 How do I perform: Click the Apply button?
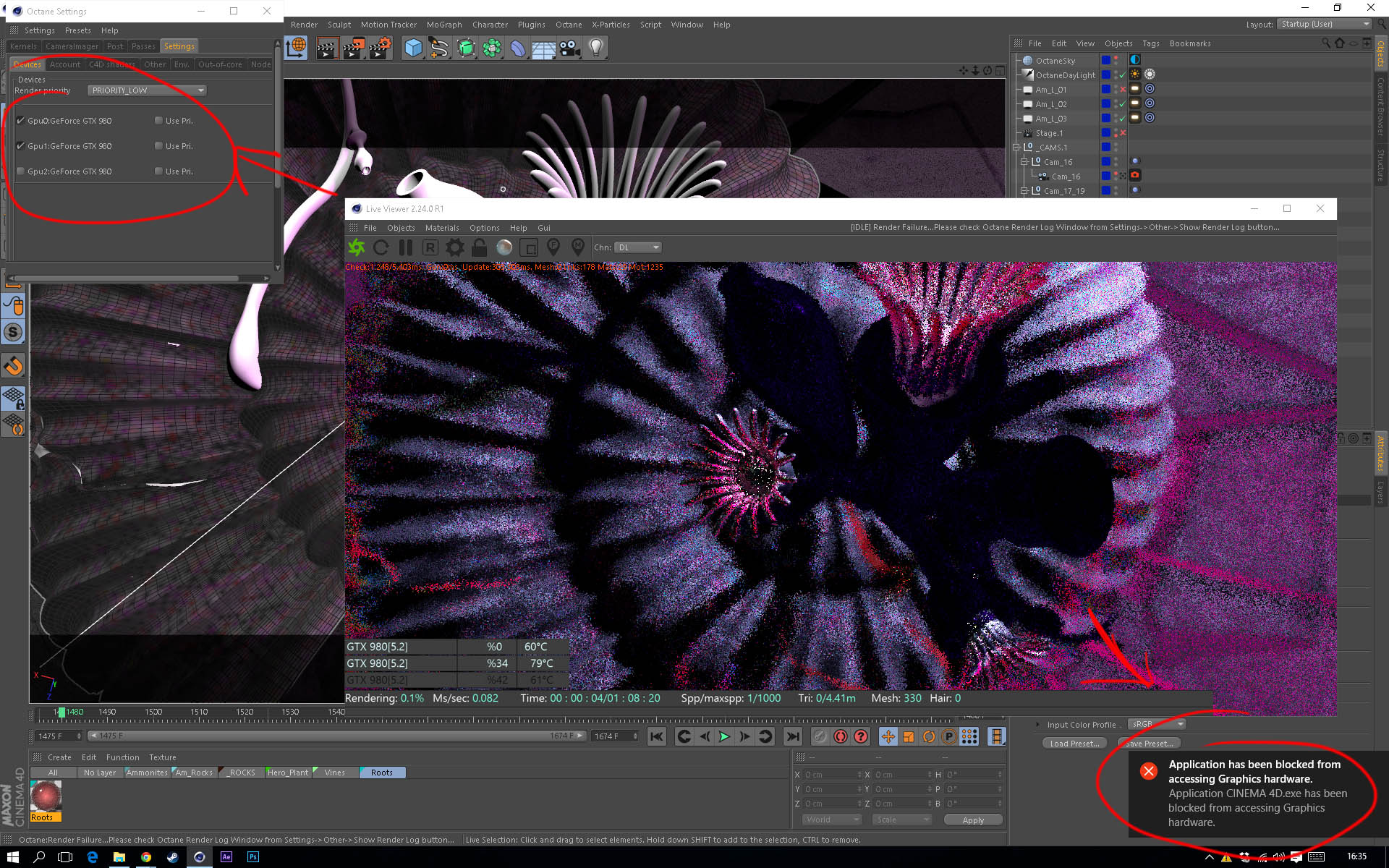tap(972, 820)
